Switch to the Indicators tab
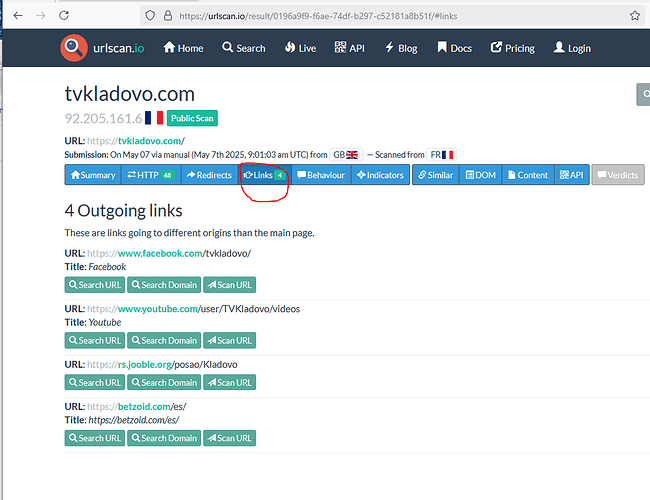This screenshot has height=500, width=650. [x=380, y=175]
